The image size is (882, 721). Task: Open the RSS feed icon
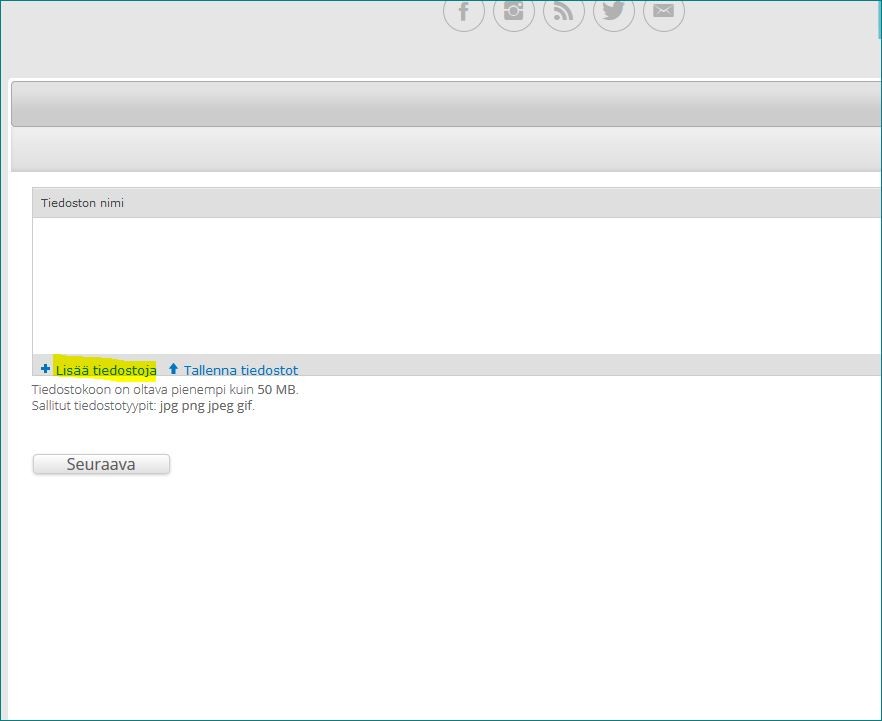click(564, 12)
